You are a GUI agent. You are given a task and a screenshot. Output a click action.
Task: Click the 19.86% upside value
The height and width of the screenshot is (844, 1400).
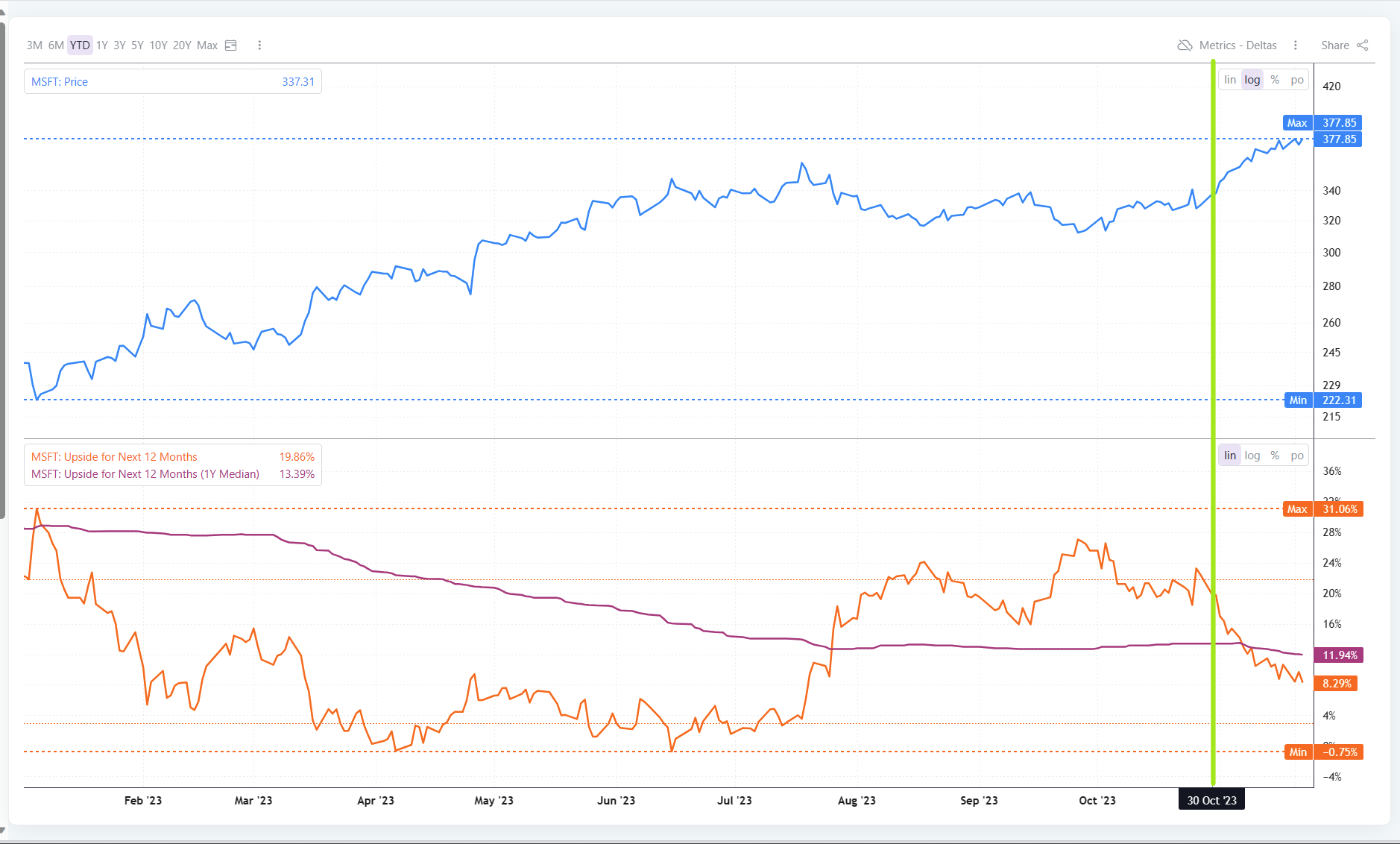[x=297, y=457]
